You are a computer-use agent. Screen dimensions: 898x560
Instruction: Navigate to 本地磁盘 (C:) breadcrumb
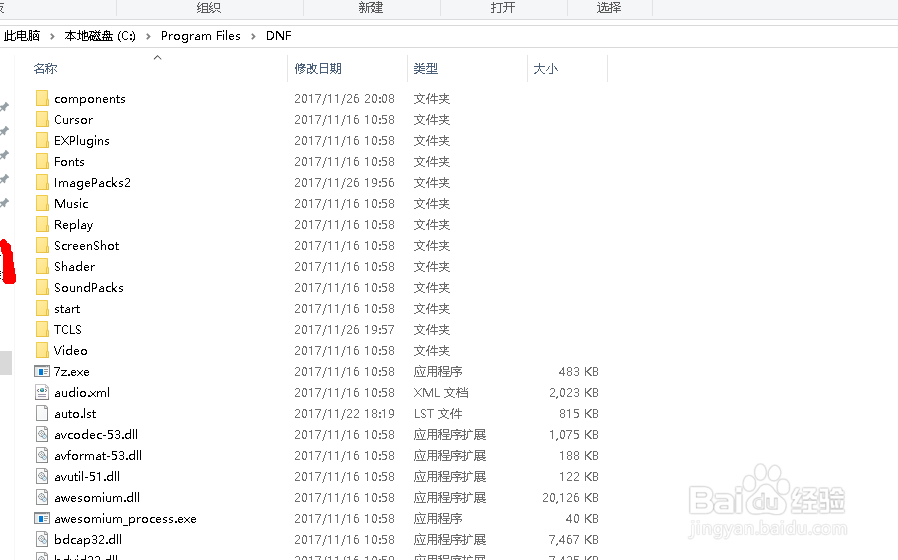[100, 36]
